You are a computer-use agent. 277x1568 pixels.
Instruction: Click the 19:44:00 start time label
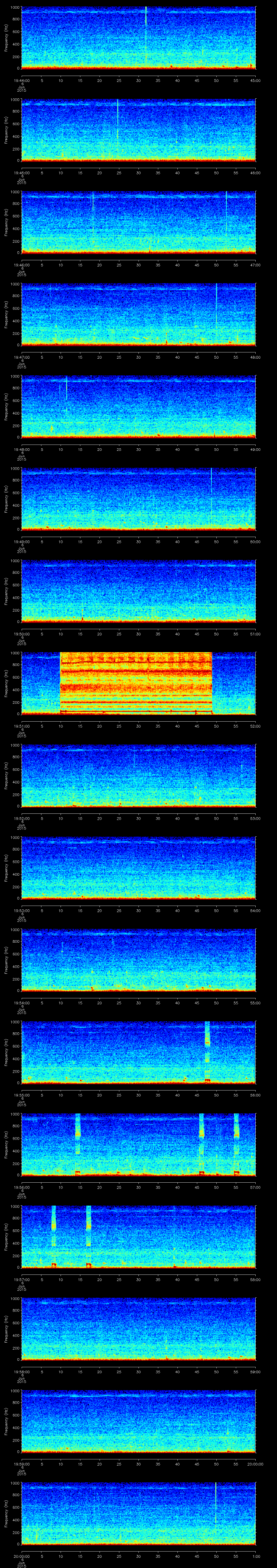point(21,80)
